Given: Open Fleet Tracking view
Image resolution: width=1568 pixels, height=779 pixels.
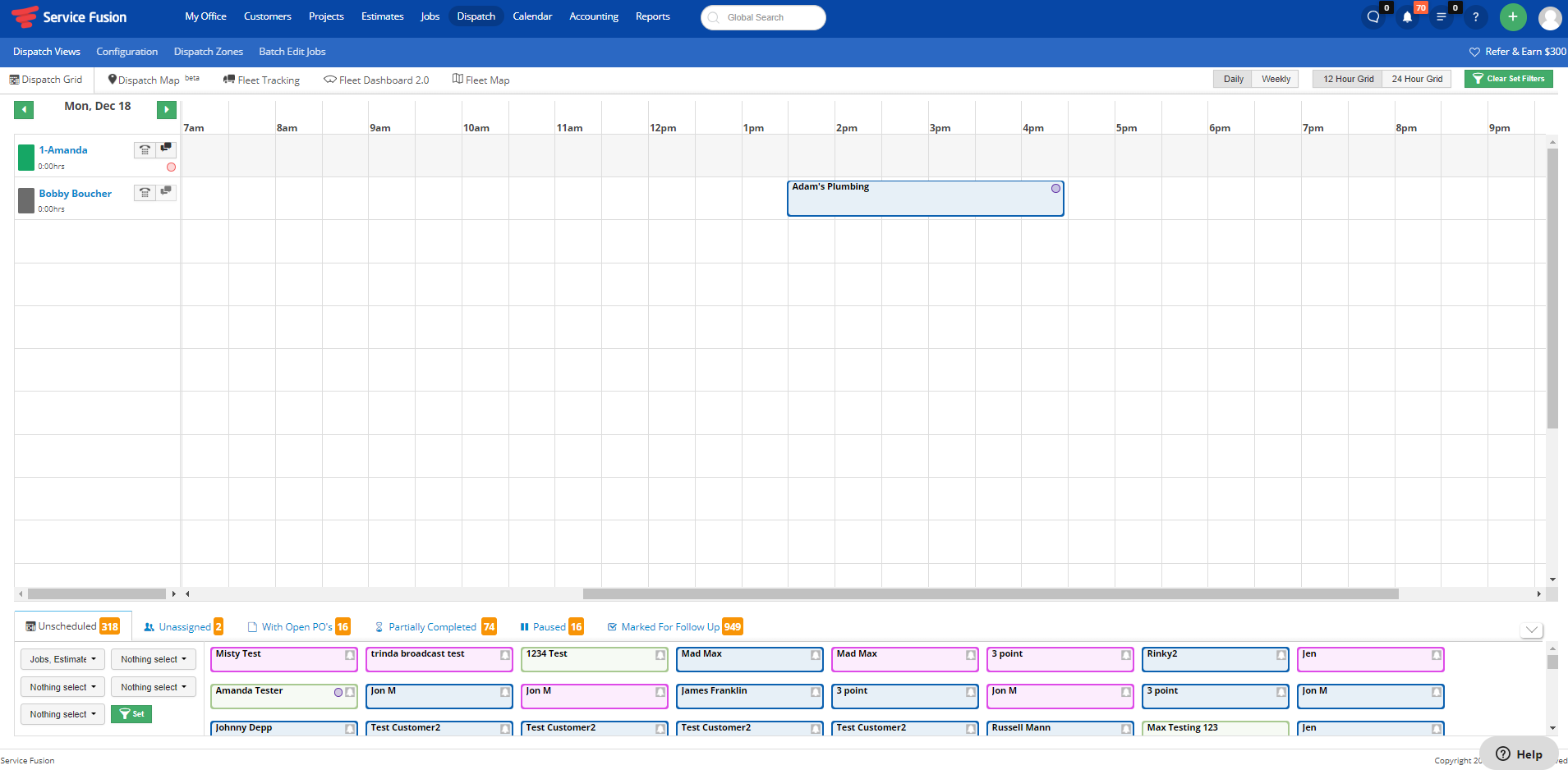Looking at the screenshot, I should pos(261,80).
